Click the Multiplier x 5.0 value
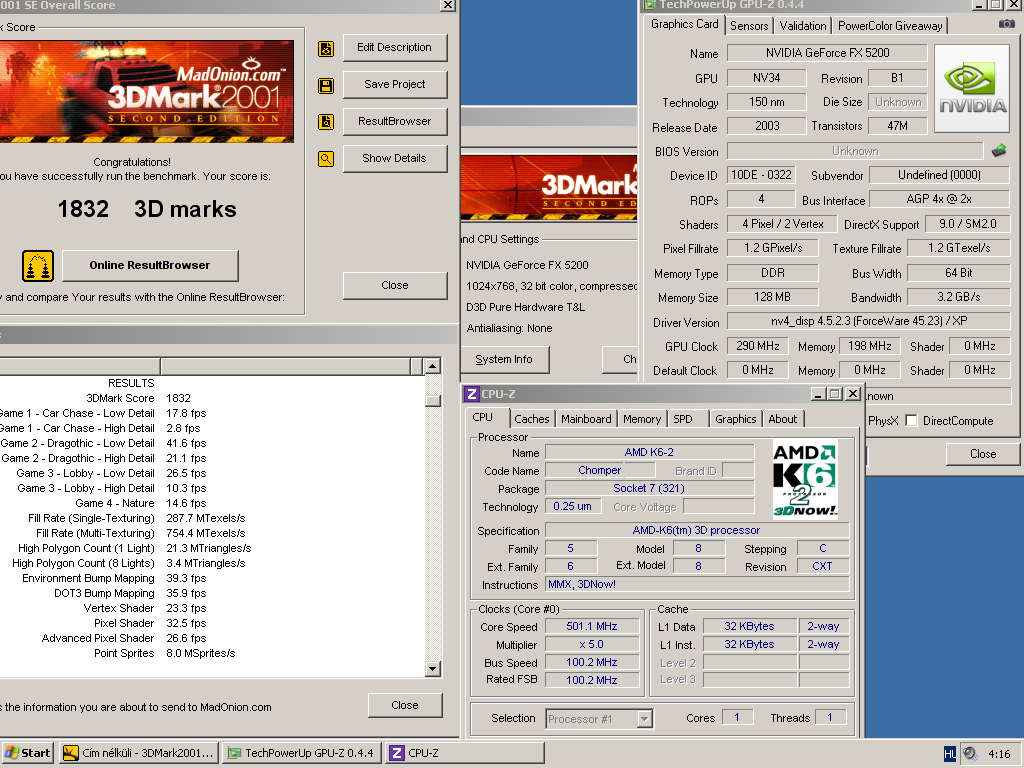This screenshot has width=1024, height=768. click(592, 644)
